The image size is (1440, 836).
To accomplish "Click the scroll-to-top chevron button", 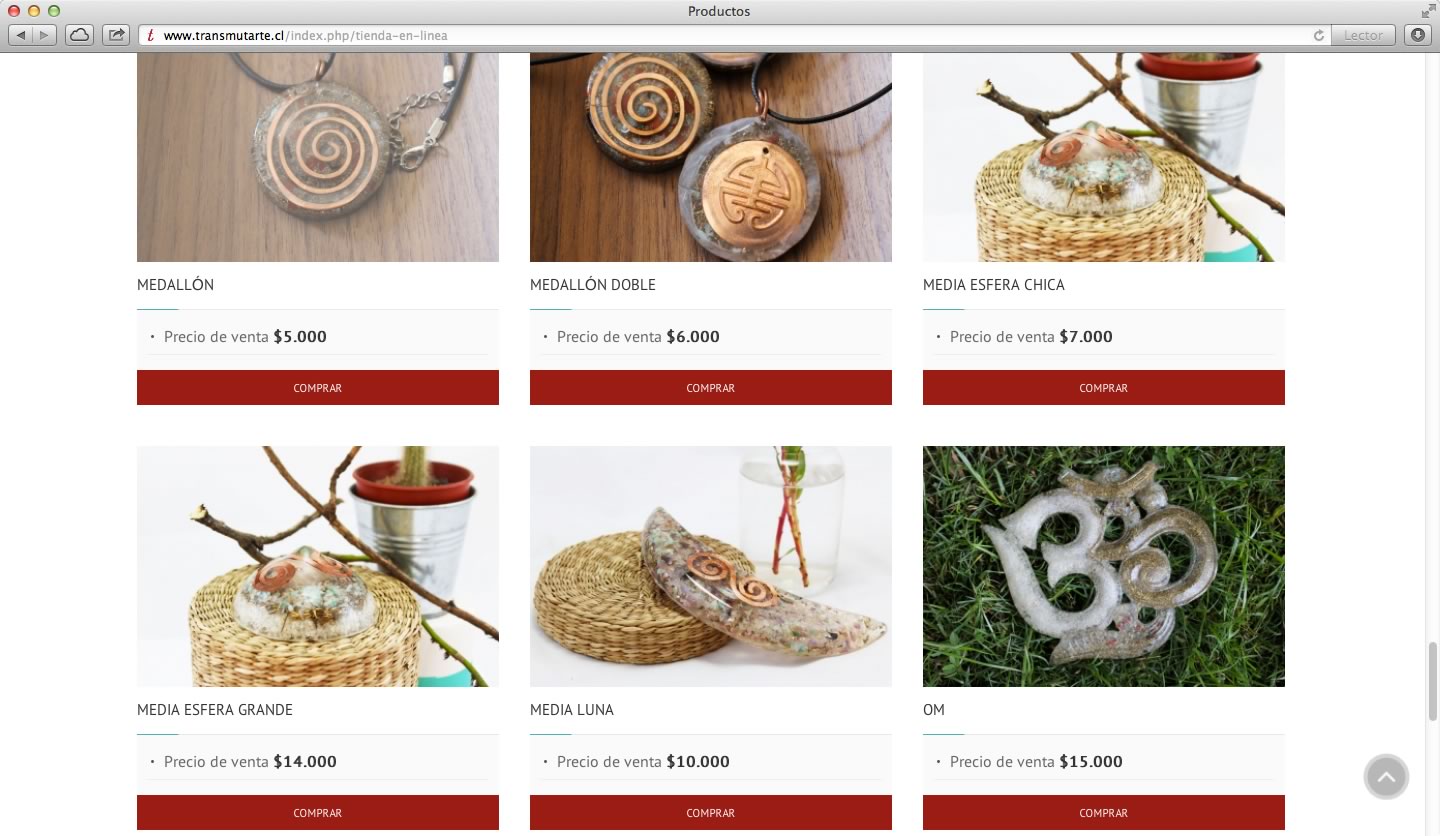I will coord(1386,777).
